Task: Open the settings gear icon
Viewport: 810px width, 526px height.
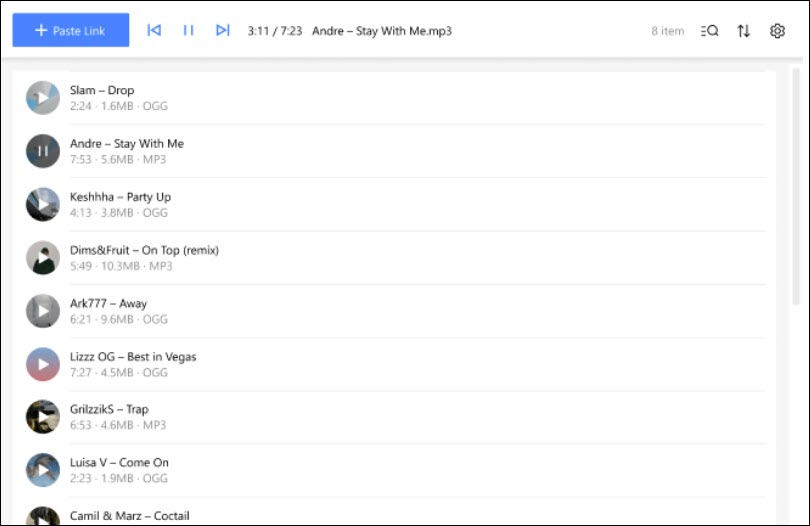Action: pyautogui.click(x=777, y=31)
